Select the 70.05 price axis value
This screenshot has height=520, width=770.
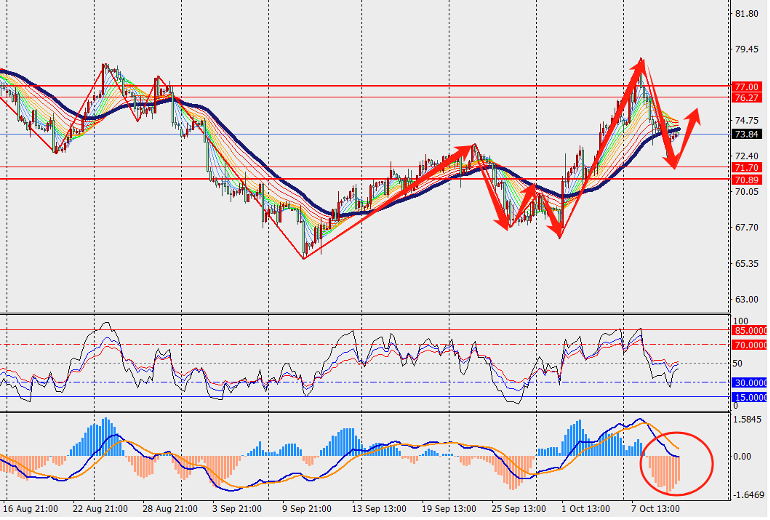pos(747,192)
